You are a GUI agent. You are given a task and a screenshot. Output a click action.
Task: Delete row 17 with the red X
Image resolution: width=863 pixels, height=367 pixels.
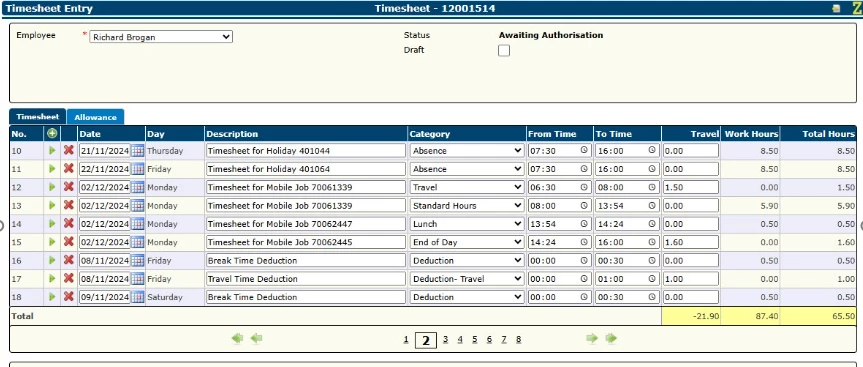[69, 278]
